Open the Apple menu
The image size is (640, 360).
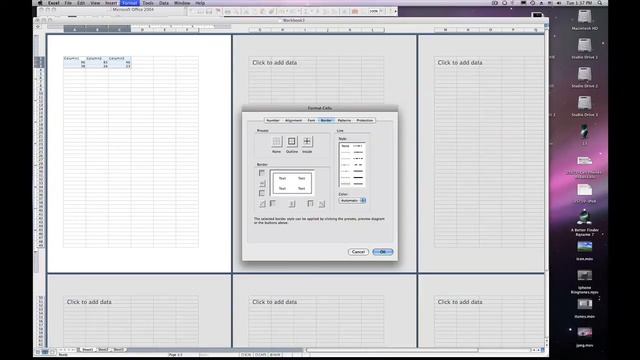[x=40, y=3]
